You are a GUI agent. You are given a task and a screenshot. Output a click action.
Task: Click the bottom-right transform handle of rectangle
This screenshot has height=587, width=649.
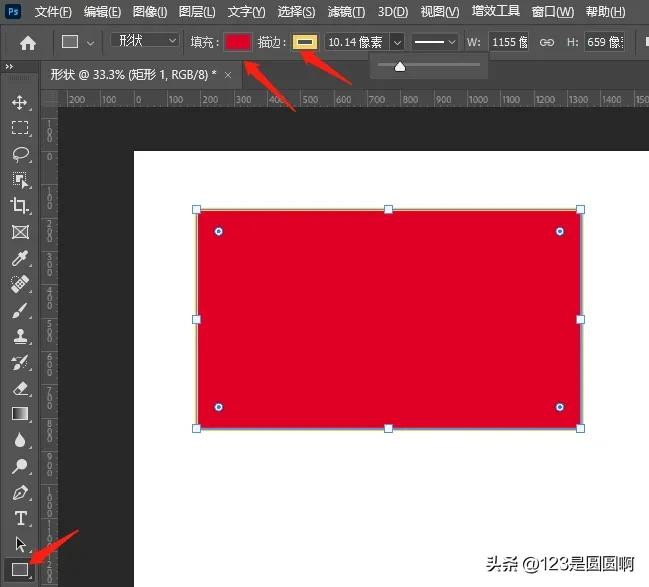click(x=580, y=428)
